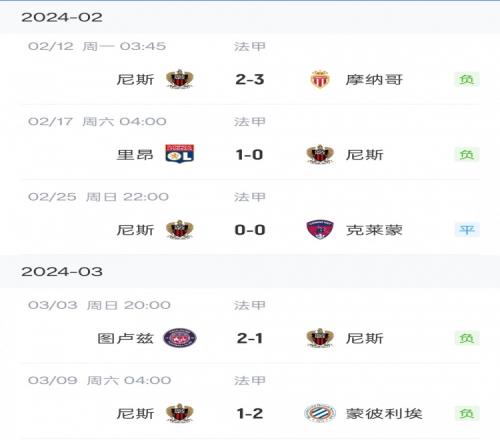Image resolution: width=500 pixels, height=440 pixels.
Task: Click the loss badge on Montpellier match
Action: coord(467,413)
